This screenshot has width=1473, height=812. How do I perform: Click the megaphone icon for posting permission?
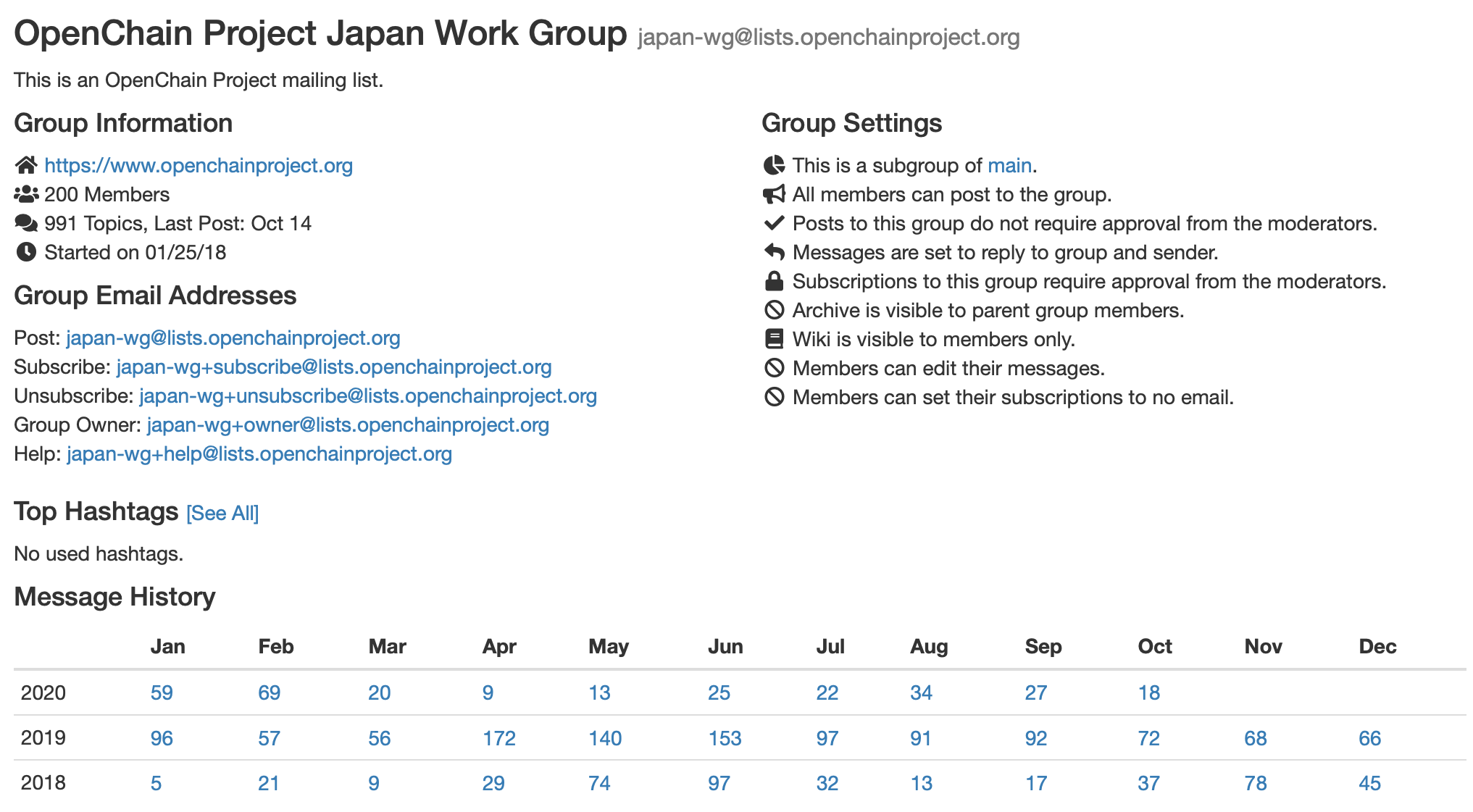pyautogui.click(x=775, y=194)
